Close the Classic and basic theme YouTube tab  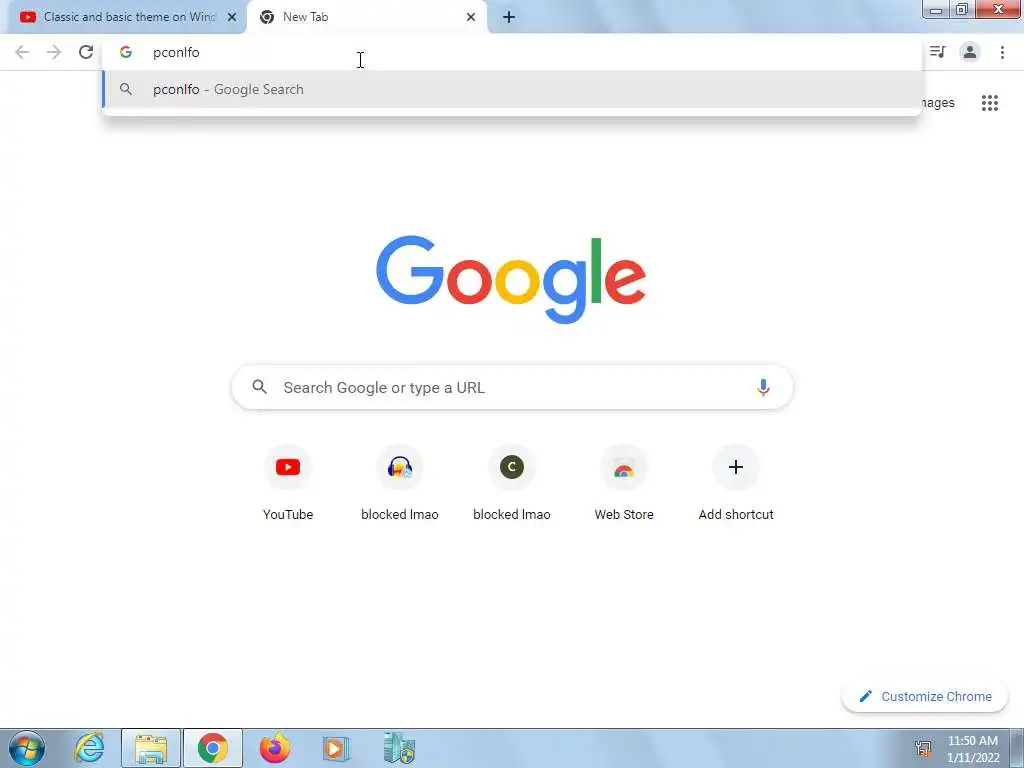coord(232,17)
